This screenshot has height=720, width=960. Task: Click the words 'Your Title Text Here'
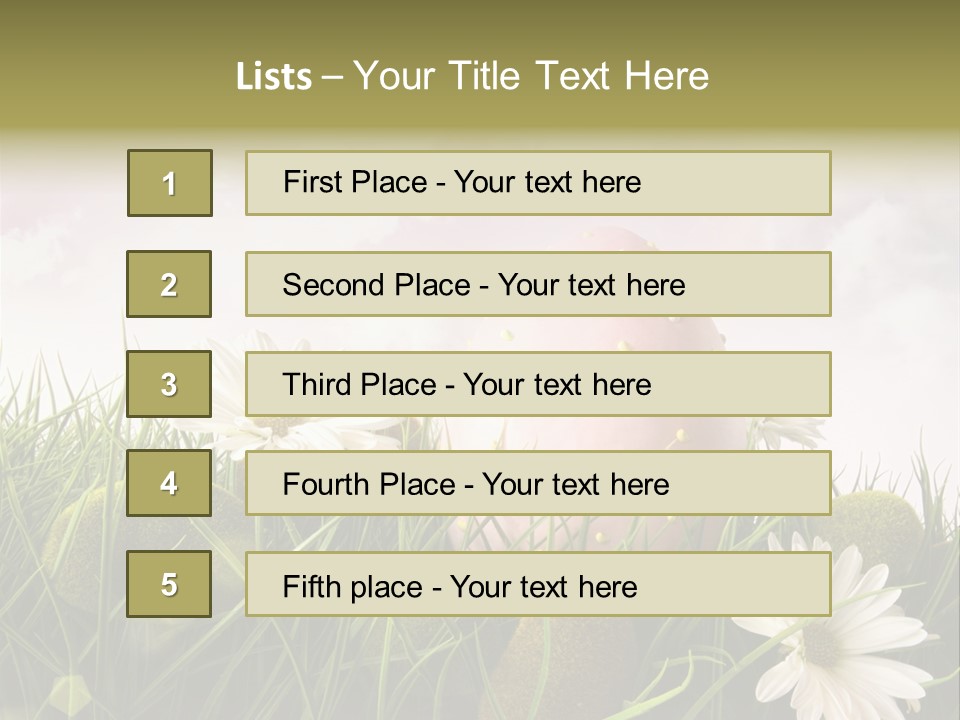pyautogui.click(x=531, y=76)
